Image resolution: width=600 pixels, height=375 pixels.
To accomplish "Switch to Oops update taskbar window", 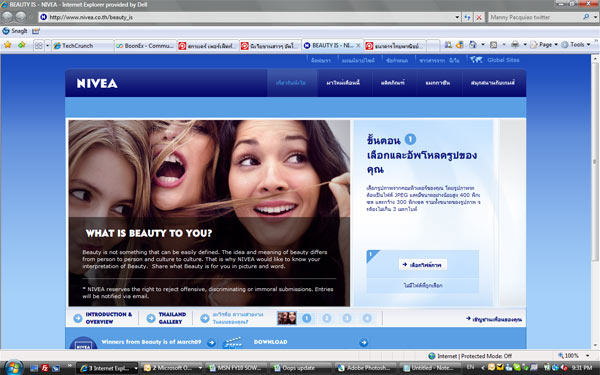I will click(x=301, y=368).
